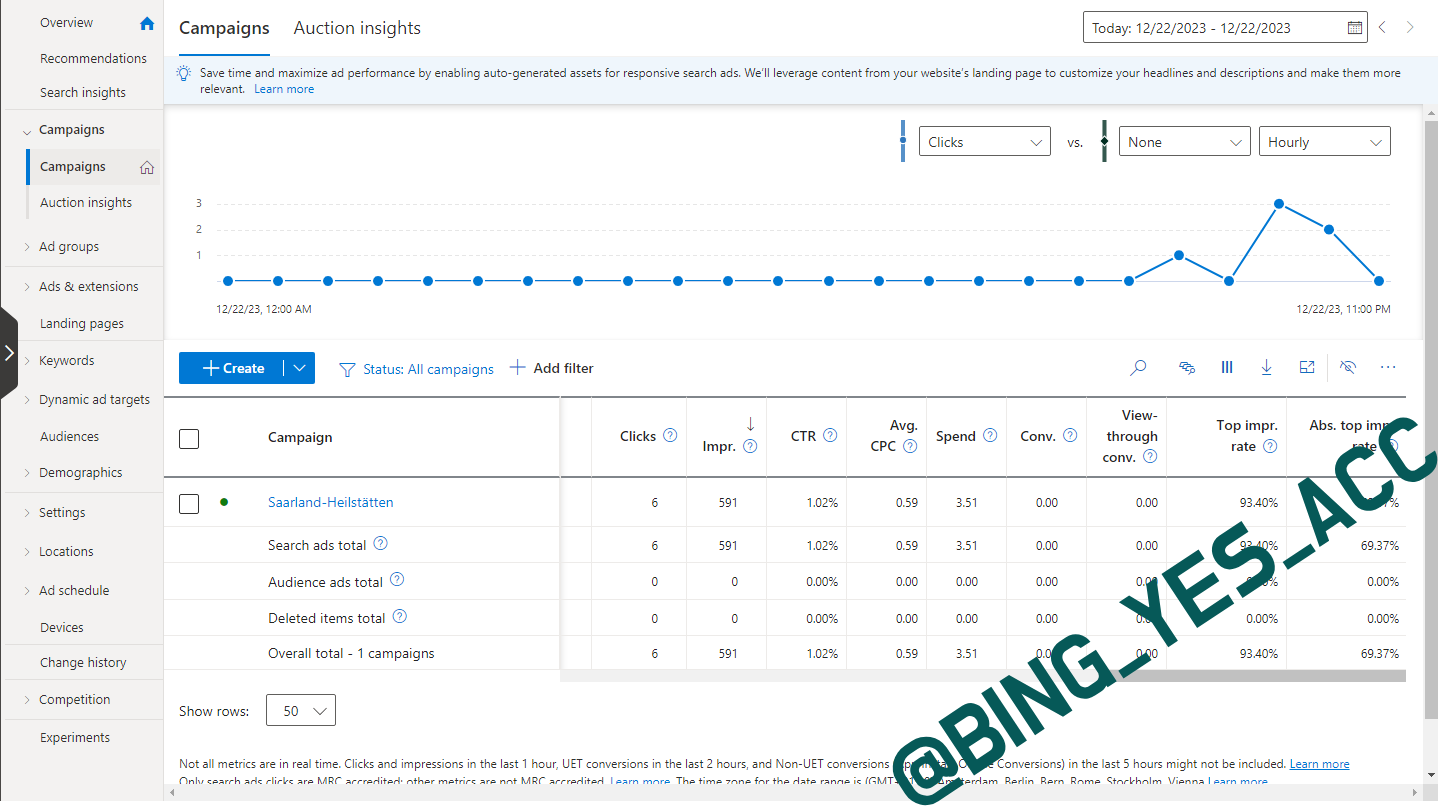Open the Saarland-Heilstätten campaign link
The width and height of the screenshot is (1438, 806).
330,503
